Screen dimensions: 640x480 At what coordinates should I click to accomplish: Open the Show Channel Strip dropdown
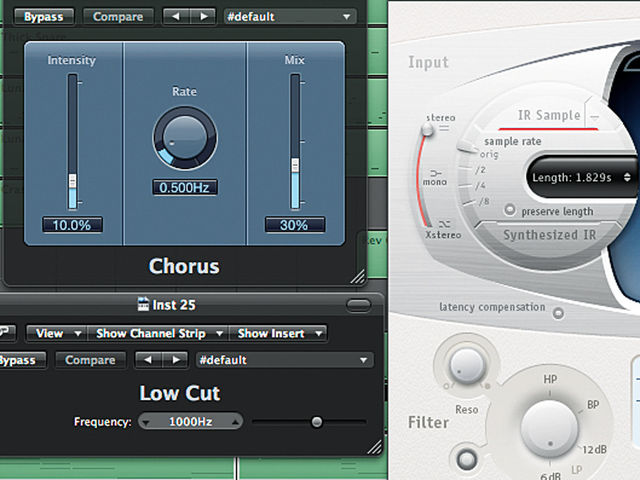pyautogui.click(x=158, y=333)
